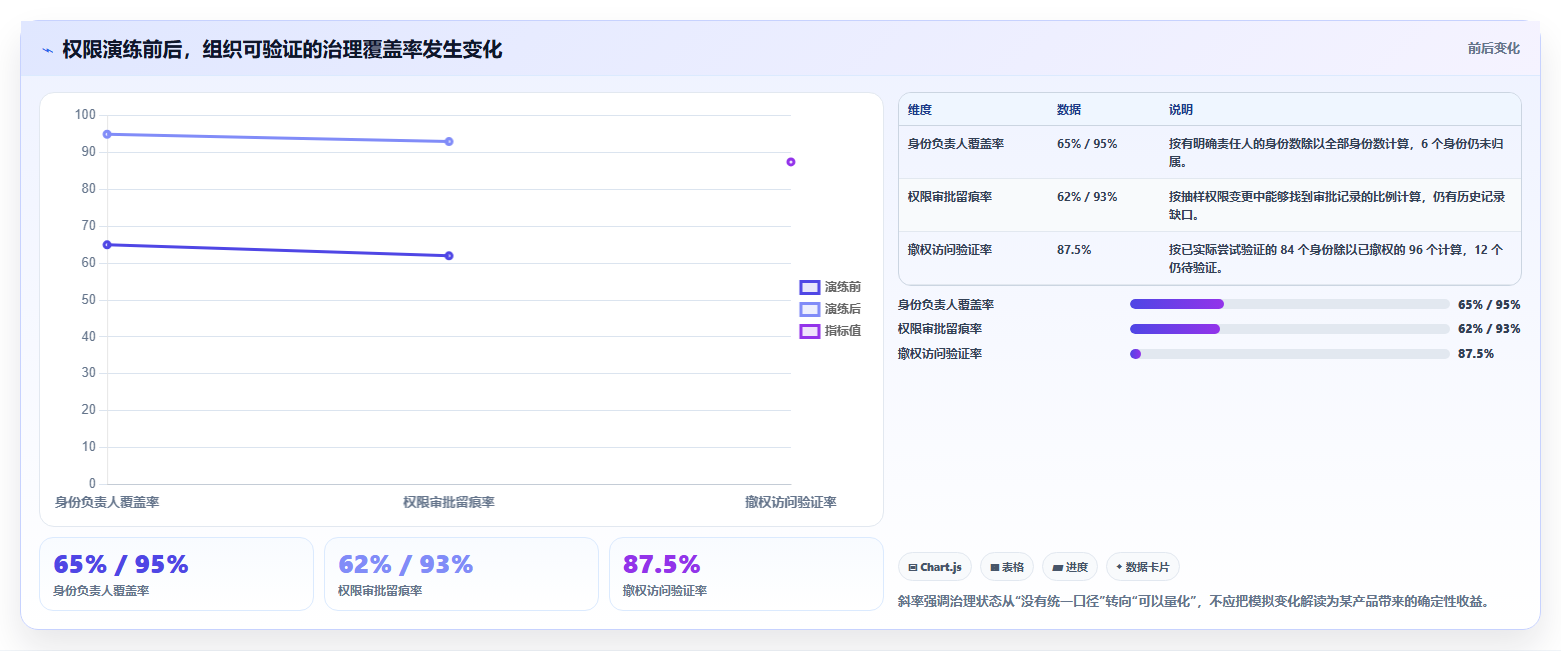Click the title 权限演练前后 heading
The height and width of the screenshot is (651, 1561).
[x=282, y=49]
